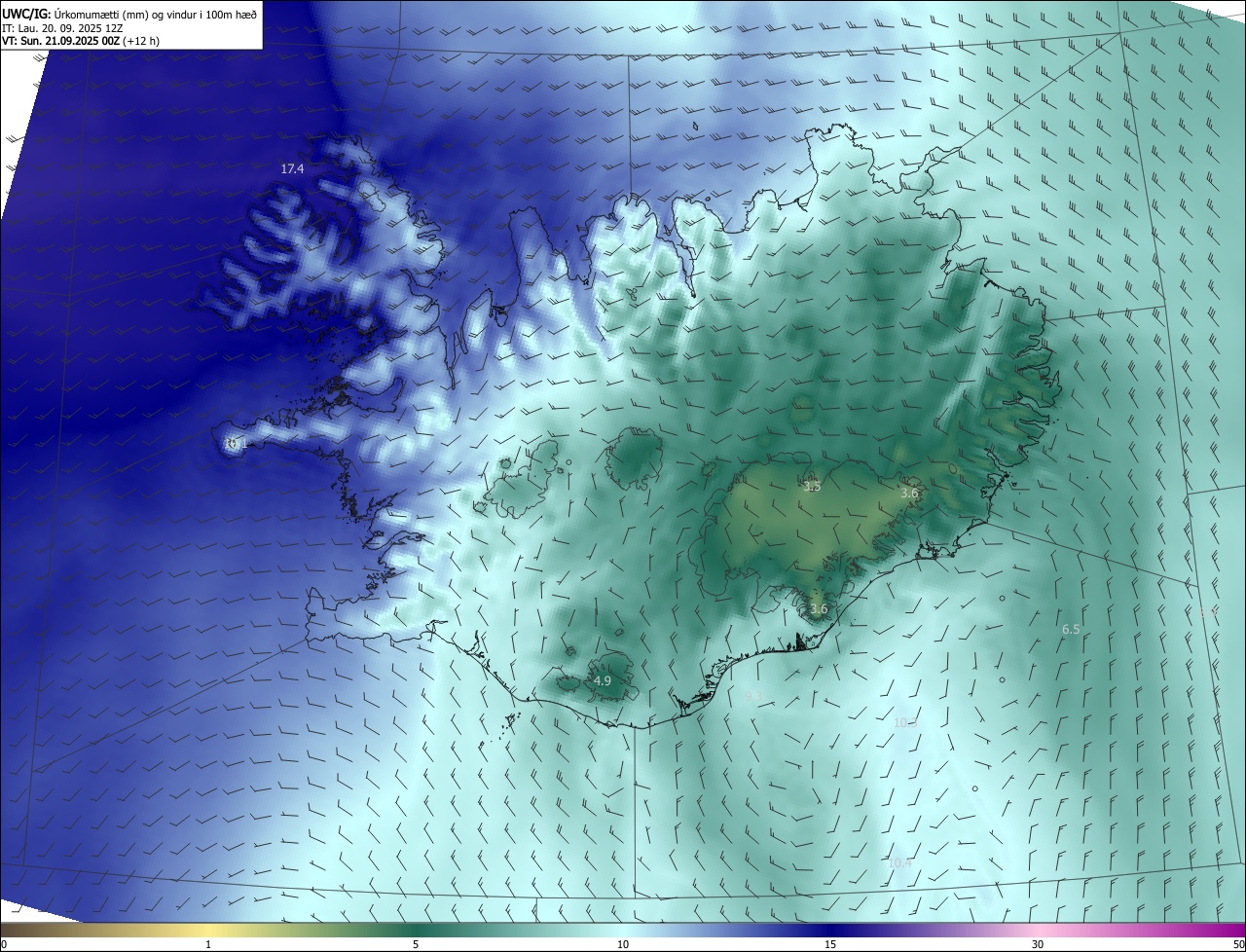Click the 5 tick label on the color scale
Screen dimensions: 1246x952
click(416, 945)
